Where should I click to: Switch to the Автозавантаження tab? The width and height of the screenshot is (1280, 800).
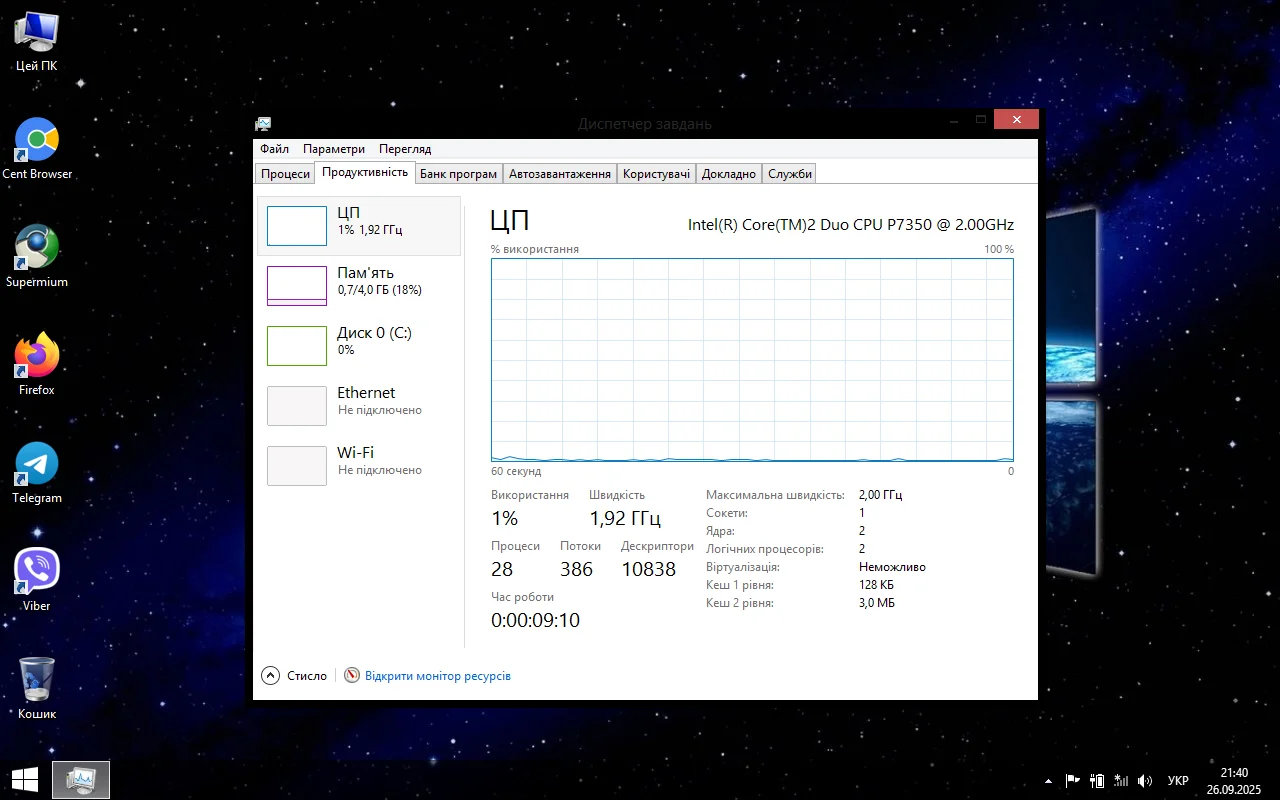[x=559, y=174]
